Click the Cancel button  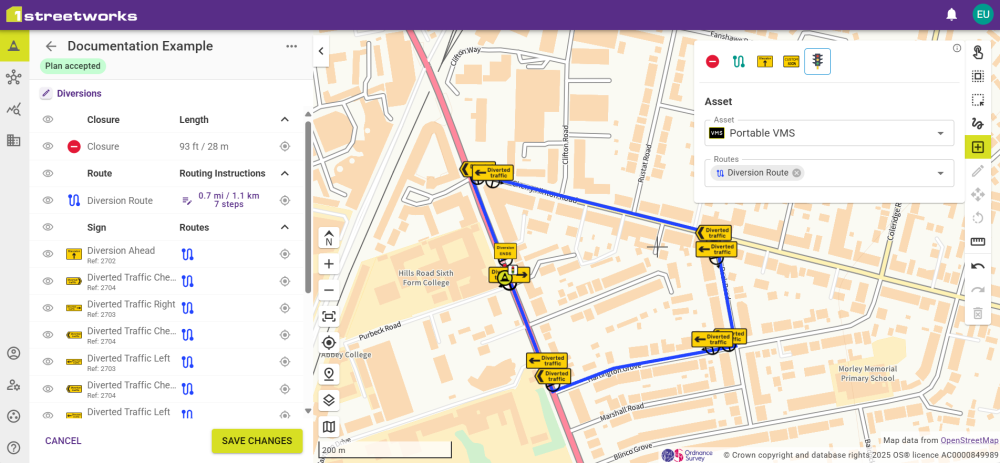(x=63, y=441)
